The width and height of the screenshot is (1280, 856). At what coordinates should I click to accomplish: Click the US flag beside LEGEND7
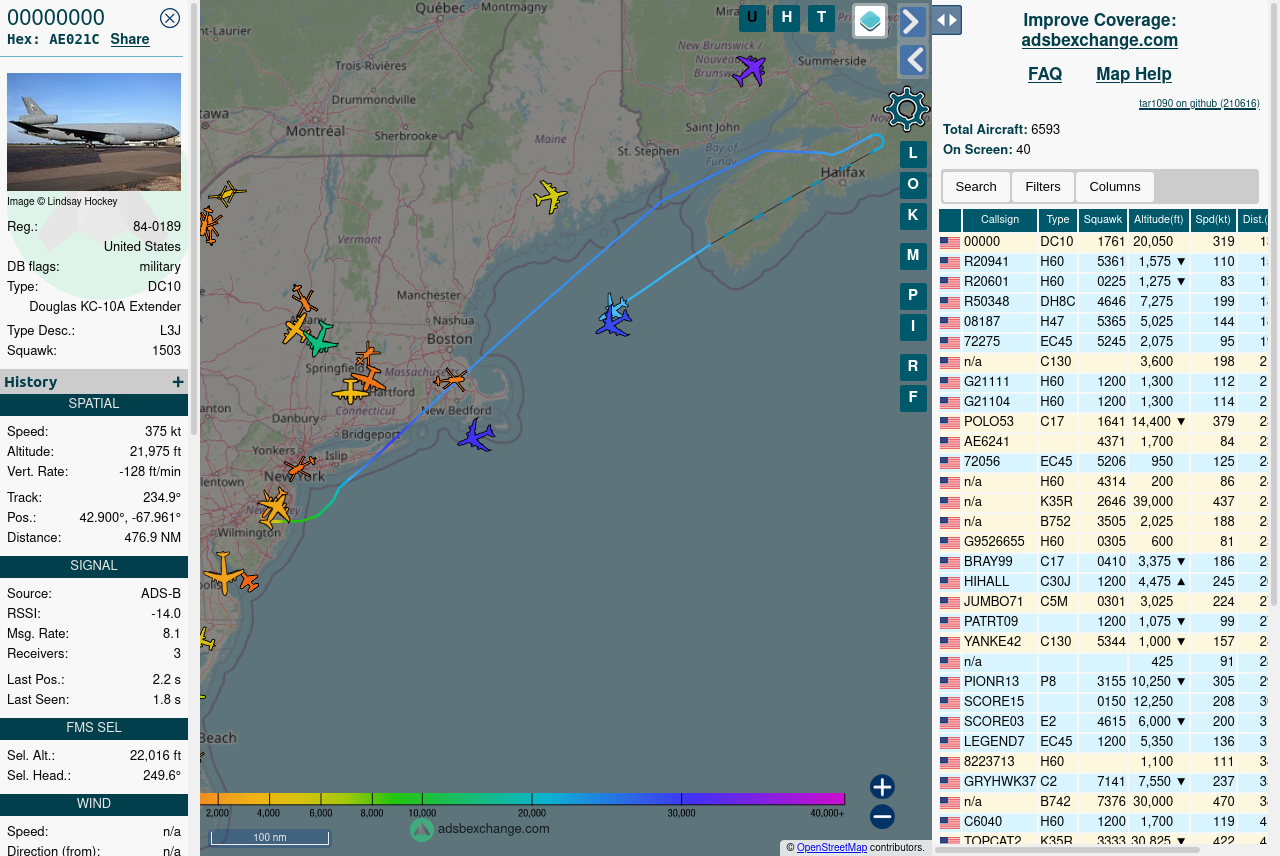click(950, 742)
